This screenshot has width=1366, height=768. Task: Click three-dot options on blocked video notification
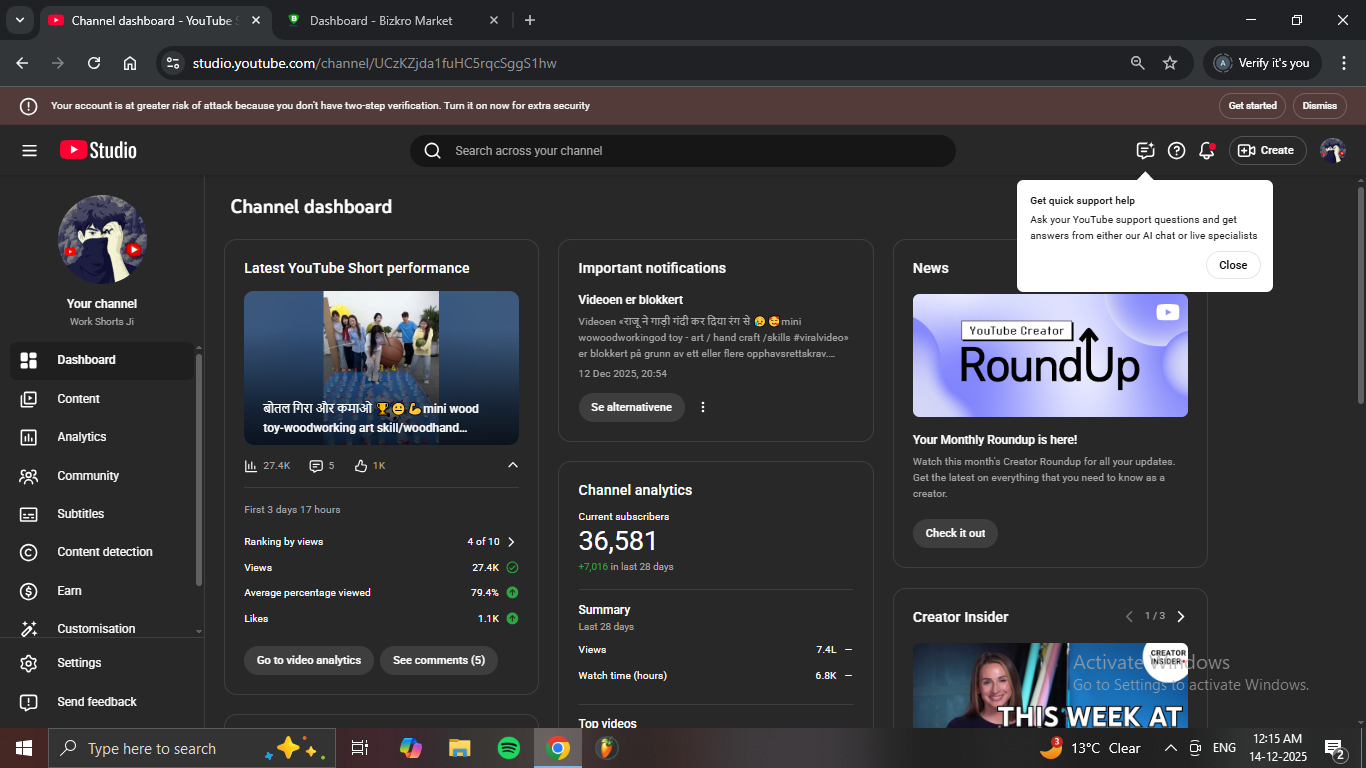click(703, 407)
